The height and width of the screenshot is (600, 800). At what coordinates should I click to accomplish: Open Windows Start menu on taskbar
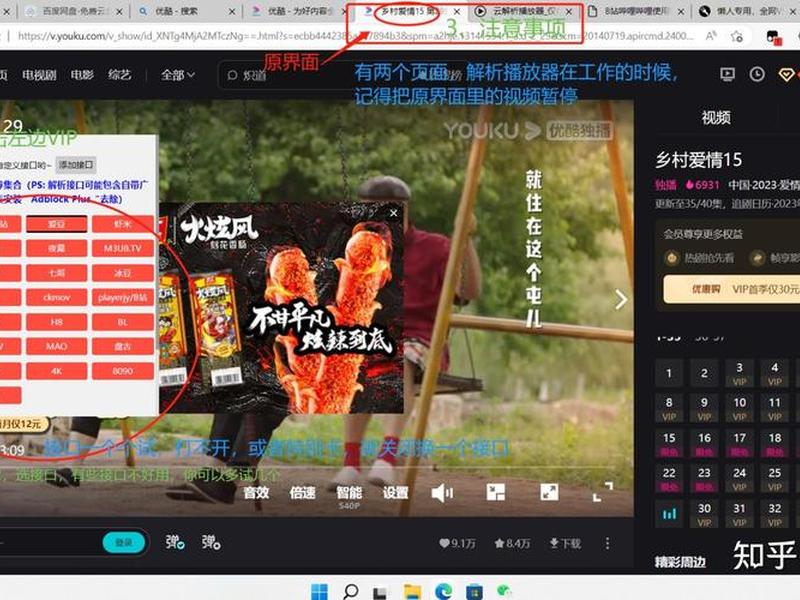click(319, 592)
